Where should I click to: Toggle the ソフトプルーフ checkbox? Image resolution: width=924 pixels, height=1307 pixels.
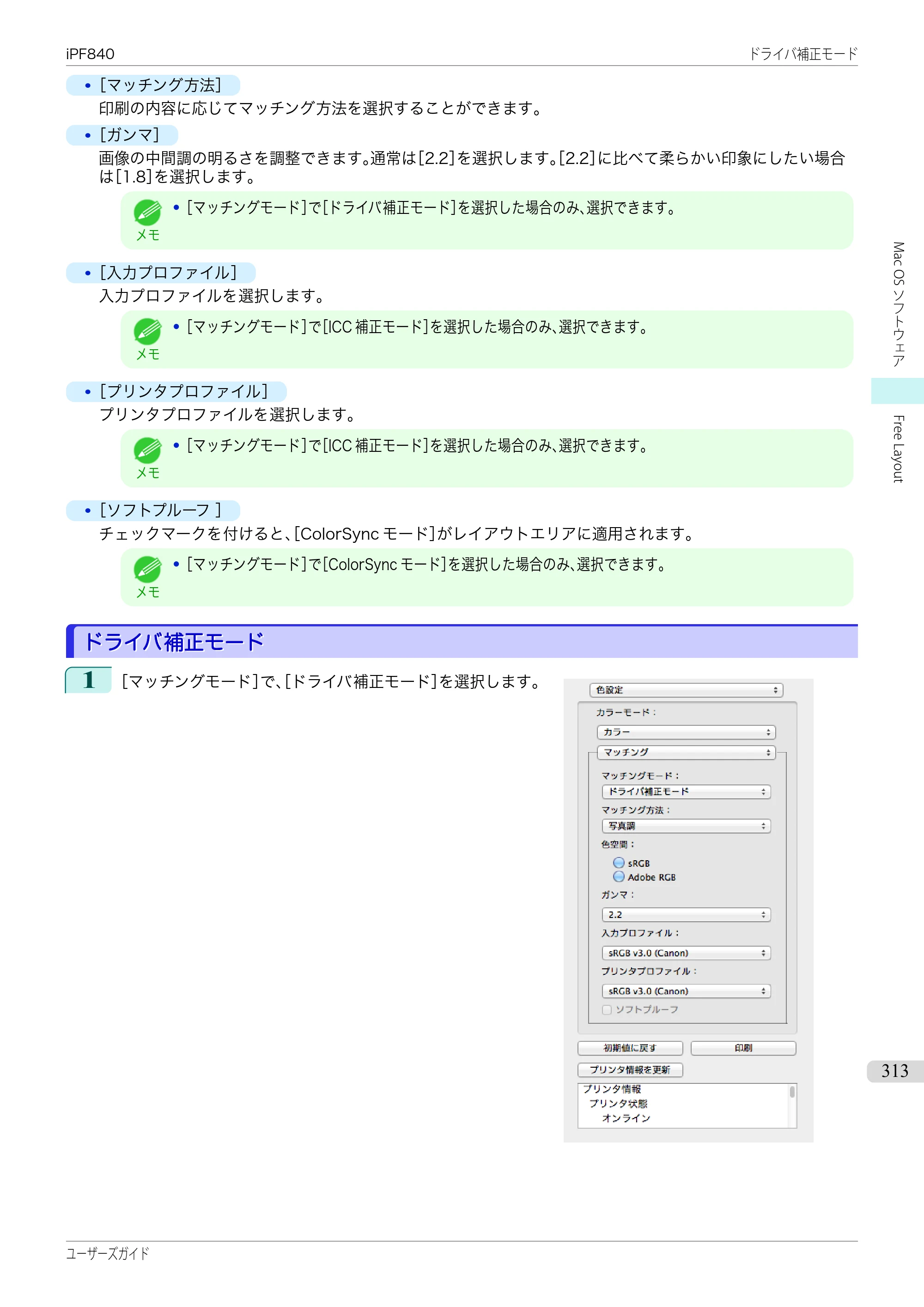tap(607, 1010)
